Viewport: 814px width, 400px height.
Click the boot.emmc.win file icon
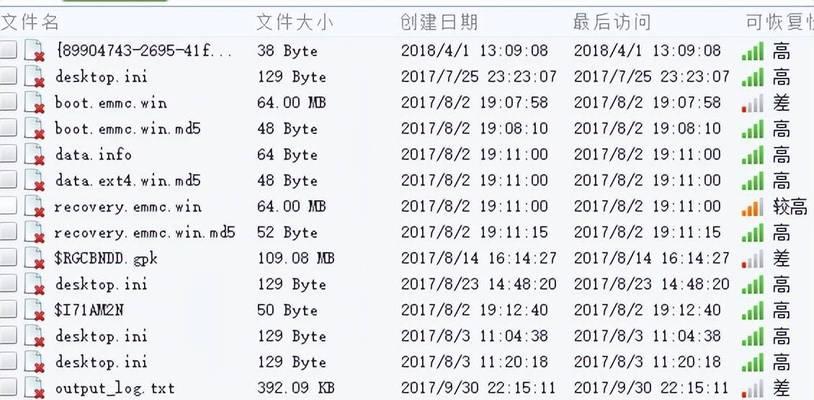[x=34, y=102]
